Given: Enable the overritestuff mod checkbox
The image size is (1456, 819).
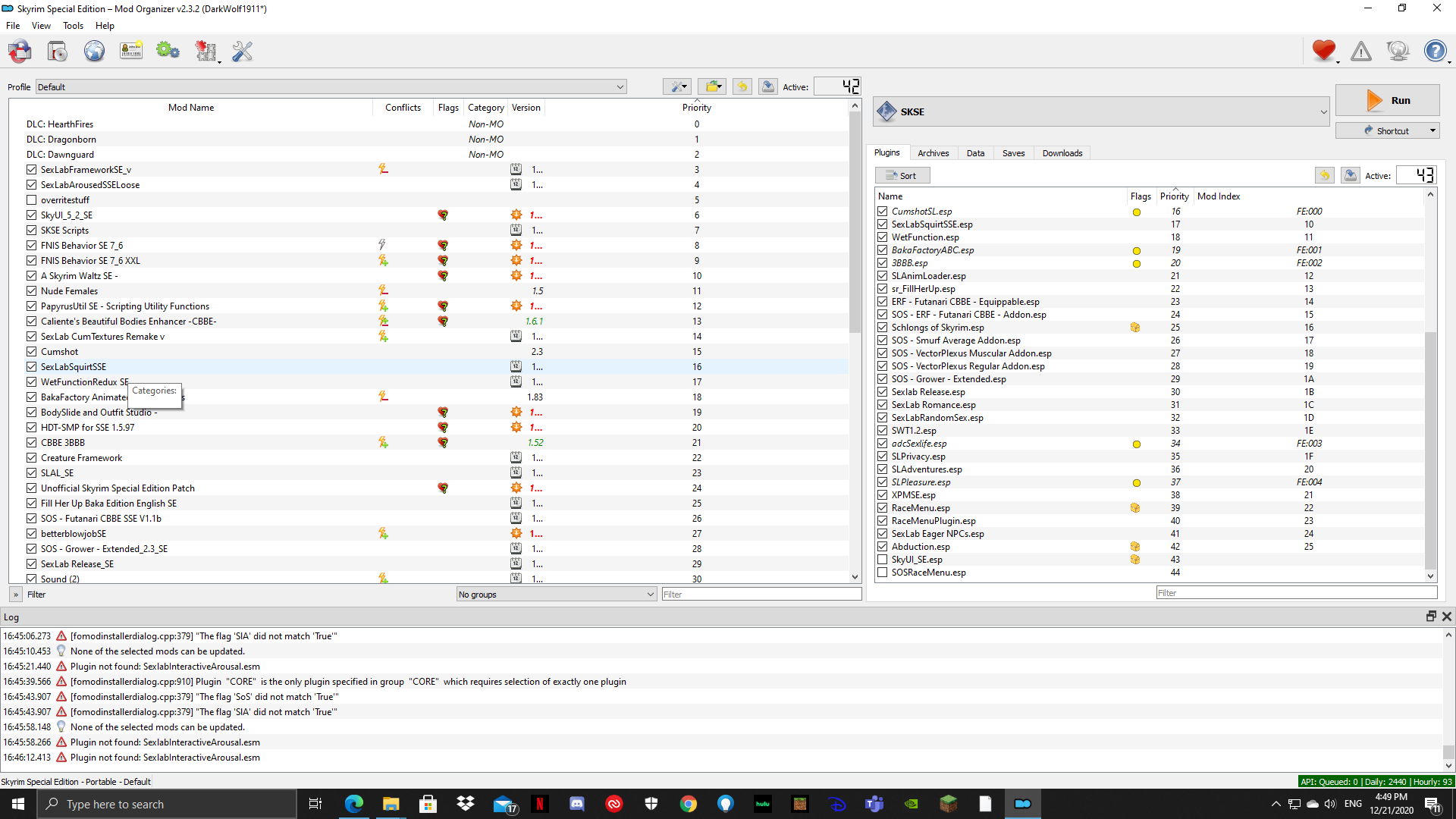Looking at the screenshot, I should click(x=31, y=200).
